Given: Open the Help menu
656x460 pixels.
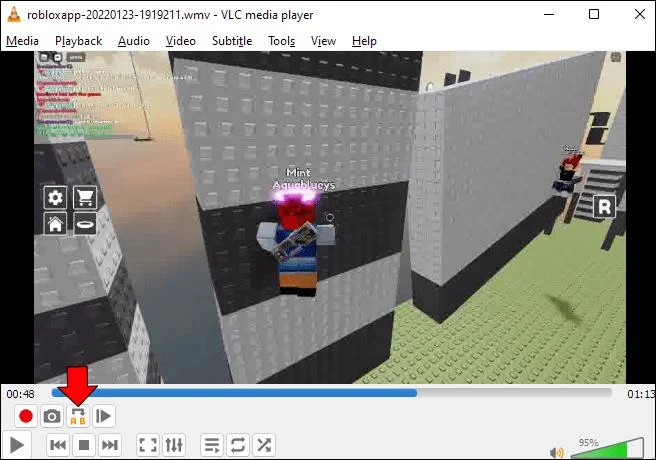Looking at the screenshot, I should pos(364,41).
